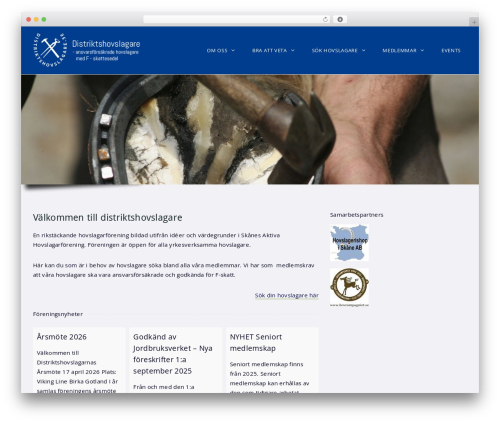Screen dimensions: 500x423
Task: Expand the chevron next to Bra Att Veta
Action: [x=293, y=50]
